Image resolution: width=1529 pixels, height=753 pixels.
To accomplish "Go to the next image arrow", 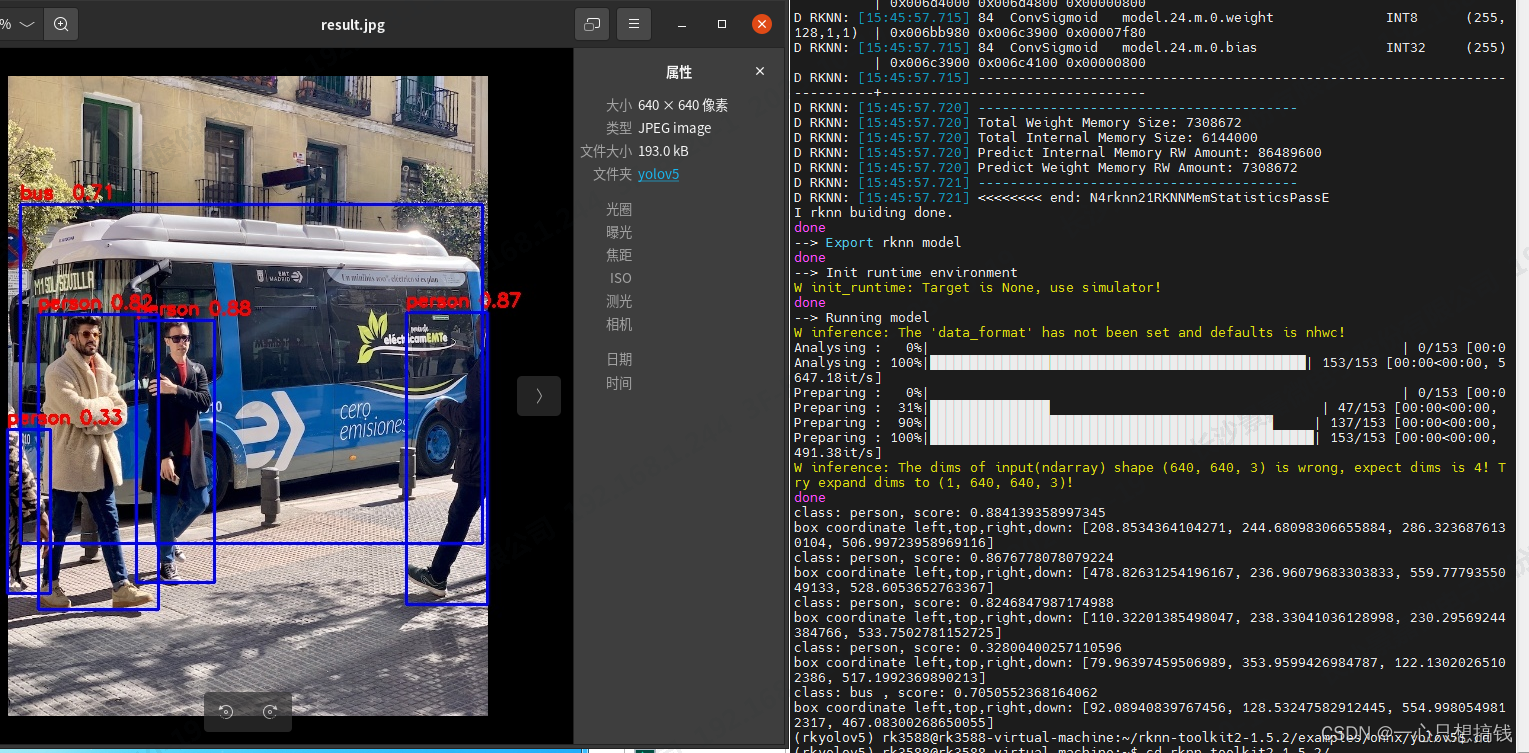I will (x=538, y=396).
